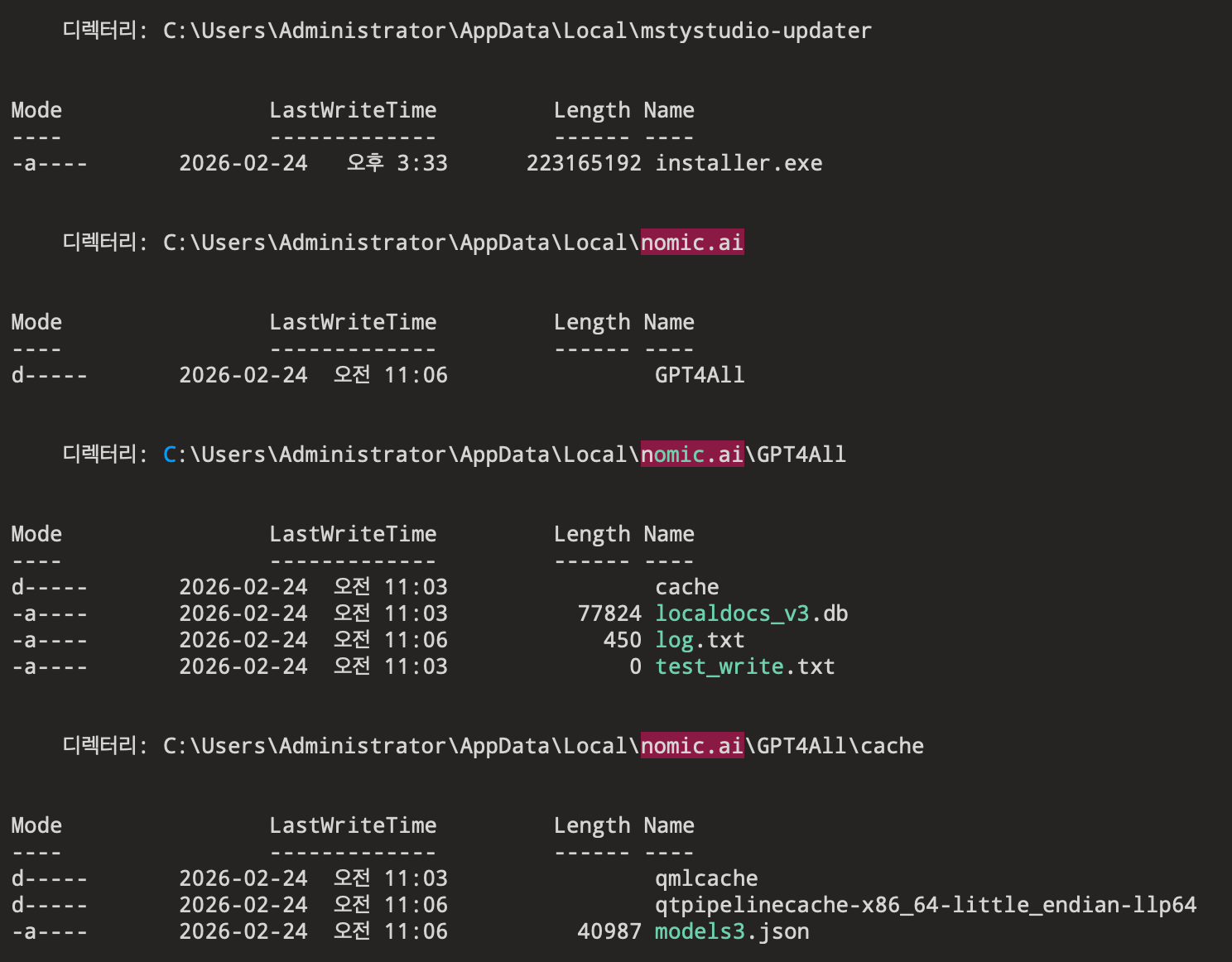Image resolution: width=1232 pixels, height=962 pixels.
Task: Select the 77824 length value
Action: (609, 613)
